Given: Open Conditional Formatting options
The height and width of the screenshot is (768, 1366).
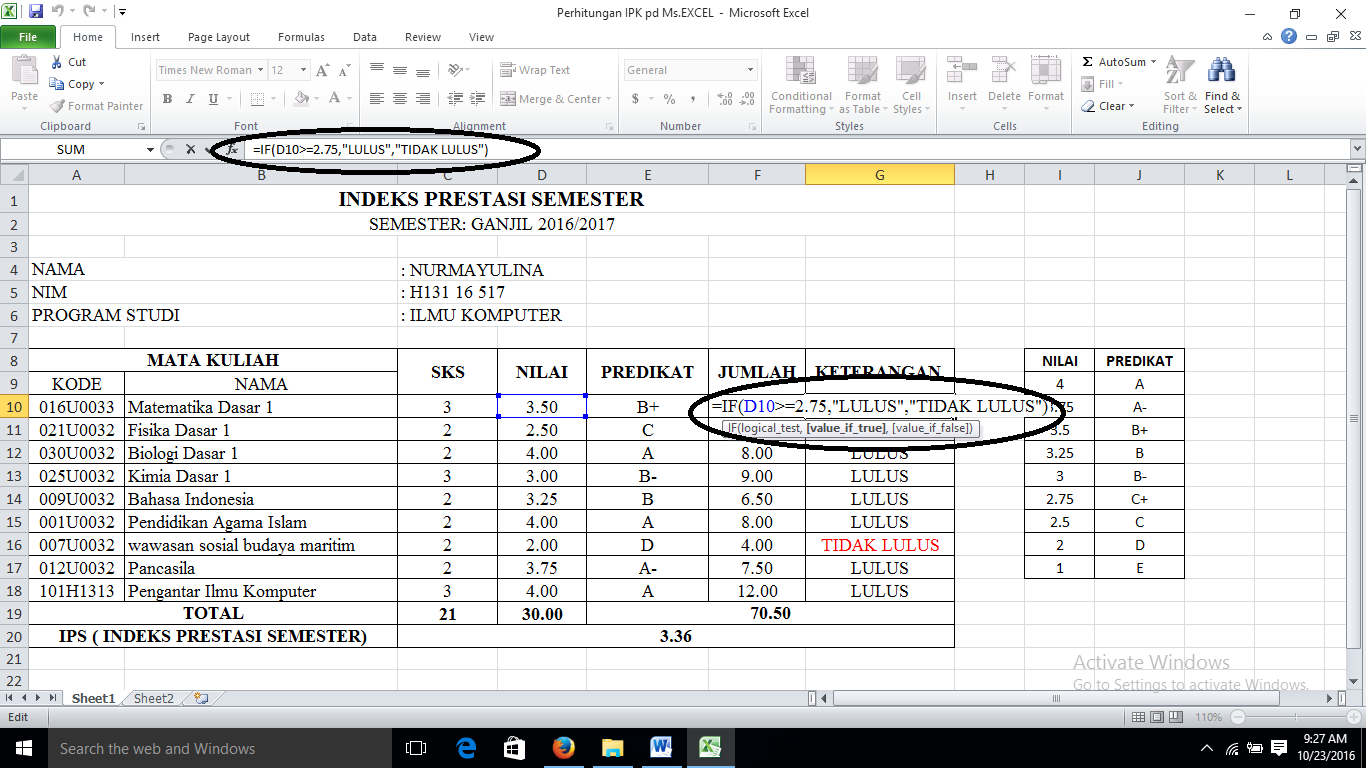Looking at the screenshot, I should (x=800, y=86).
